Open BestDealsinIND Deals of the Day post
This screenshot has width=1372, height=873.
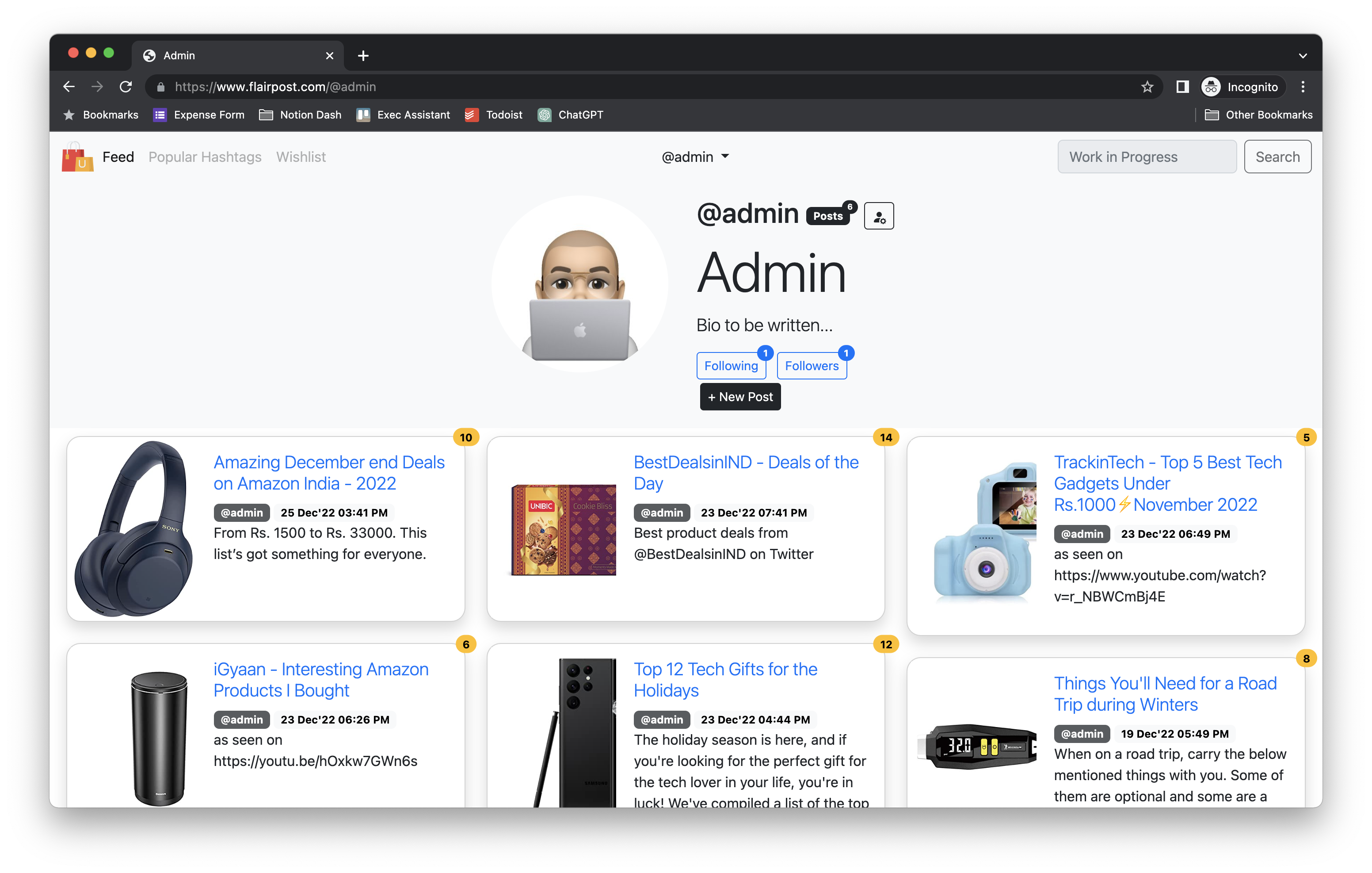tap(746, 473)
